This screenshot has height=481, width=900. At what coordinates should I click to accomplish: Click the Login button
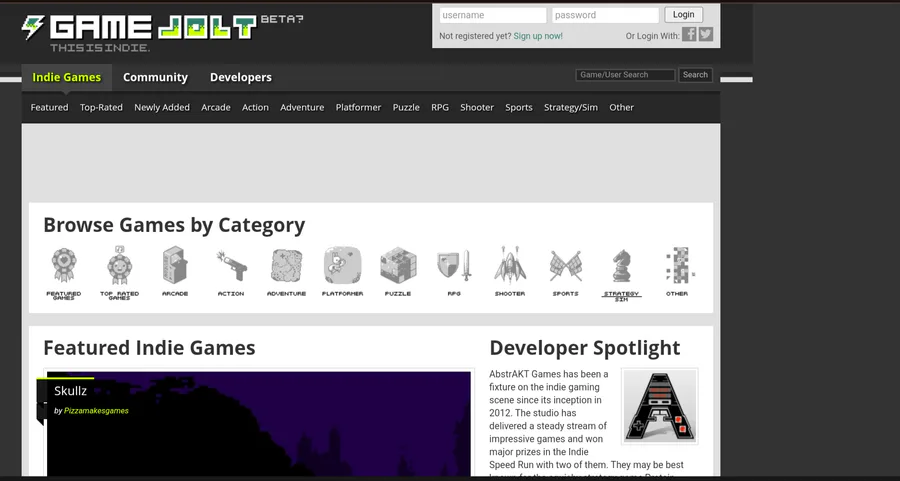684,15
